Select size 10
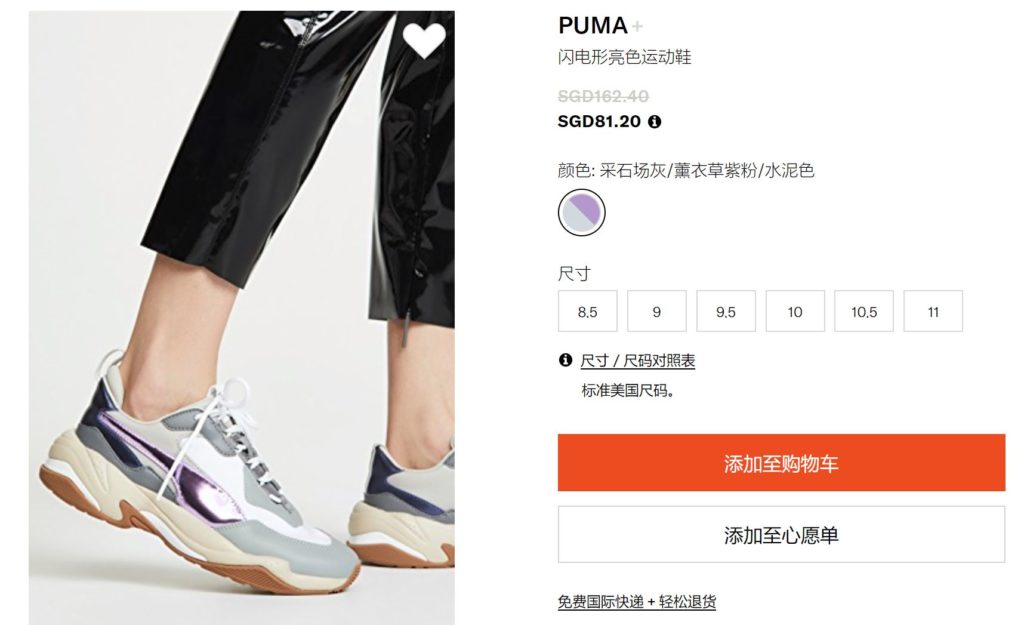Image resolution: width=1024 pixels, height=625 pixels. 795,312
